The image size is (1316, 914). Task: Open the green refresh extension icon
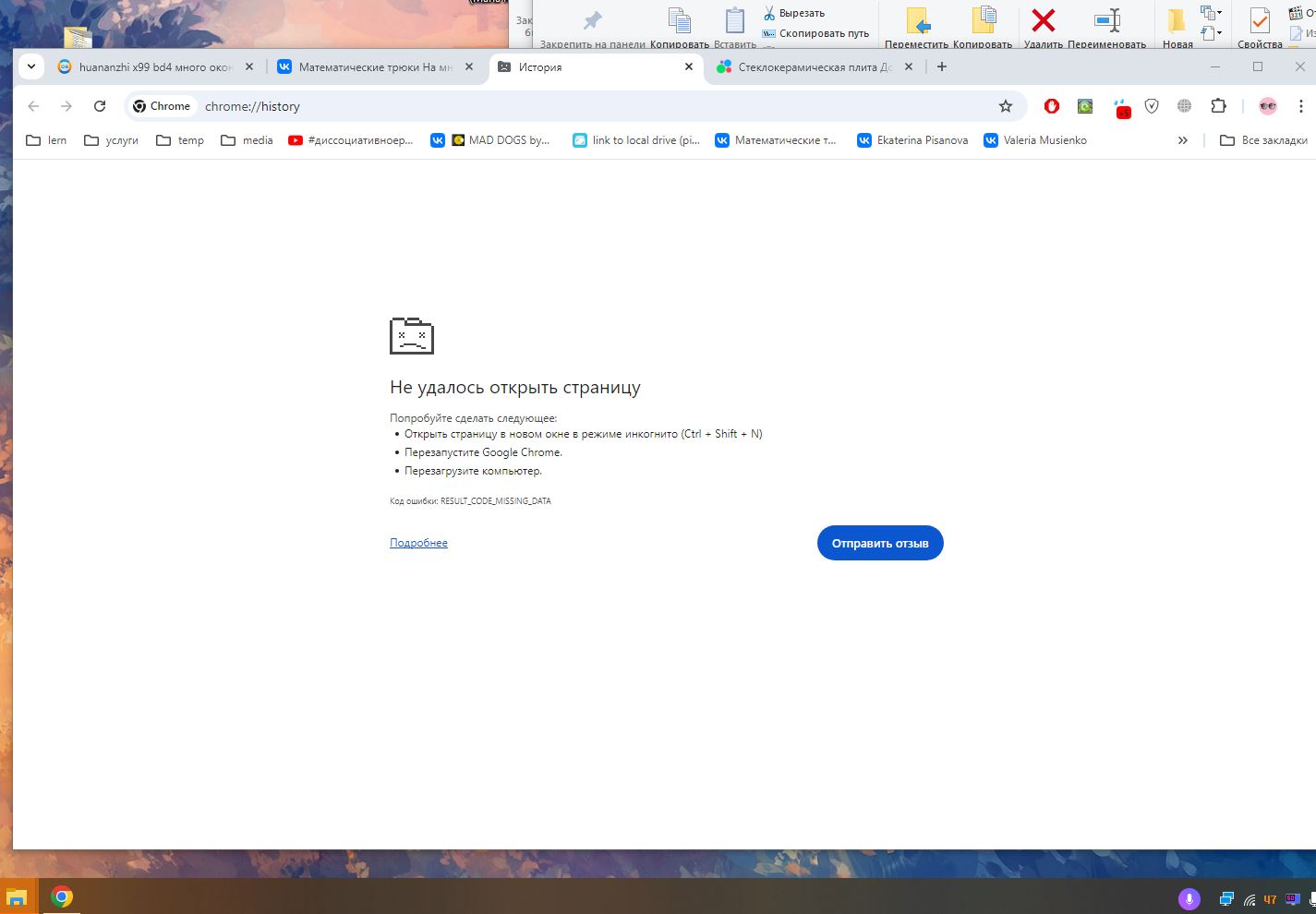coord(1085,106)
